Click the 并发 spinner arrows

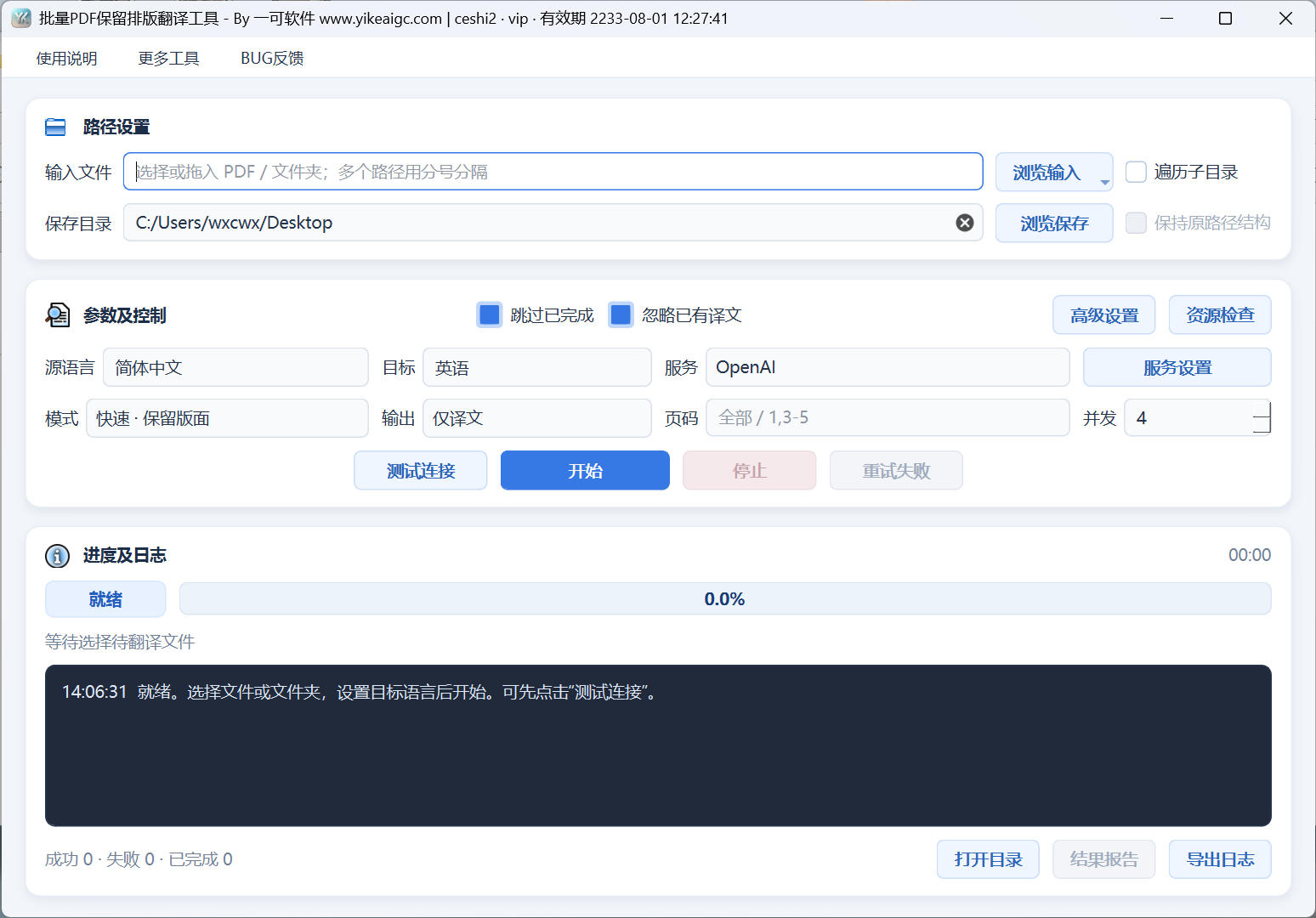[x=1262, y=418]
